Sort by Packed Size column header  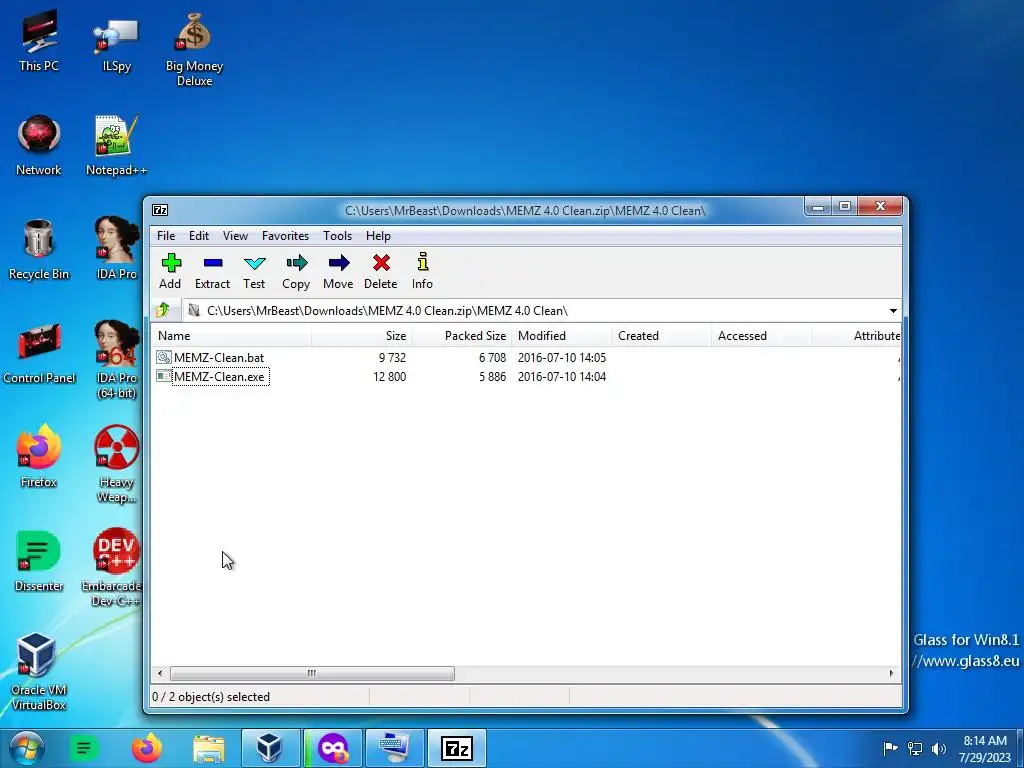coord(462,336)
